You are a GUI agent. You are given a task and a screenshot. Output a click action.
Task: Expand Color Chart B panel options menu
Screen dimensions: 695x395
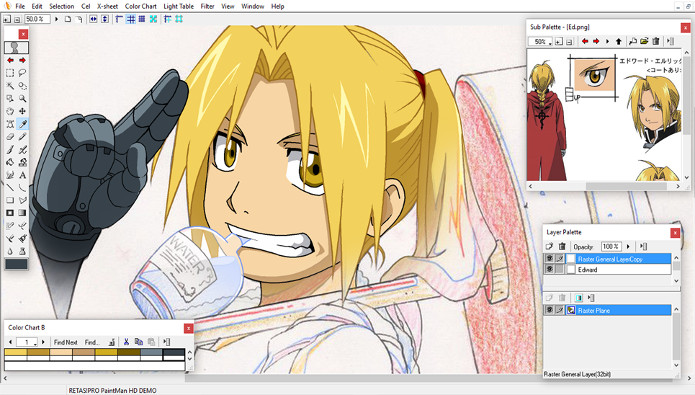[167, 342]
